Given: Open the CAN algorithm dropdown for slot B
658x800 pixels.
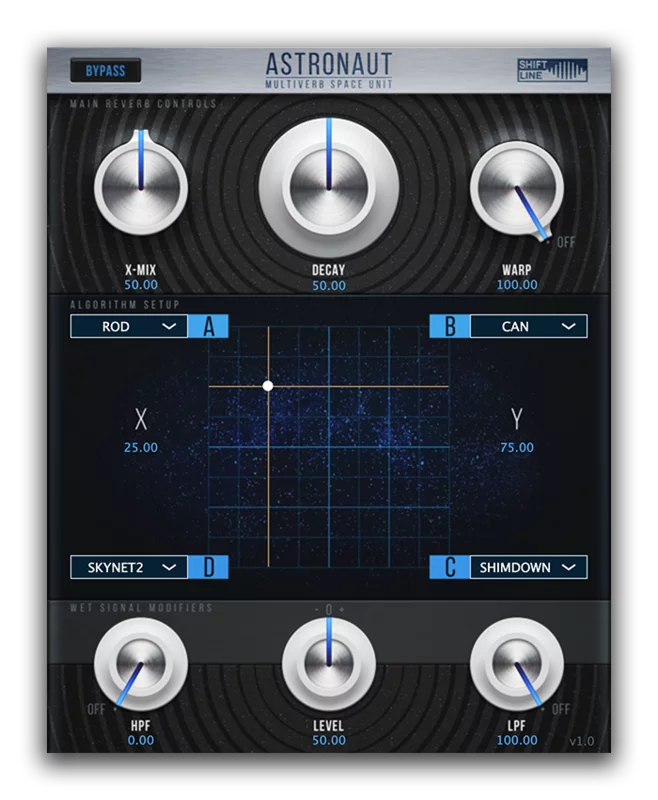Looking at the screenshot, I should [528, 326].
